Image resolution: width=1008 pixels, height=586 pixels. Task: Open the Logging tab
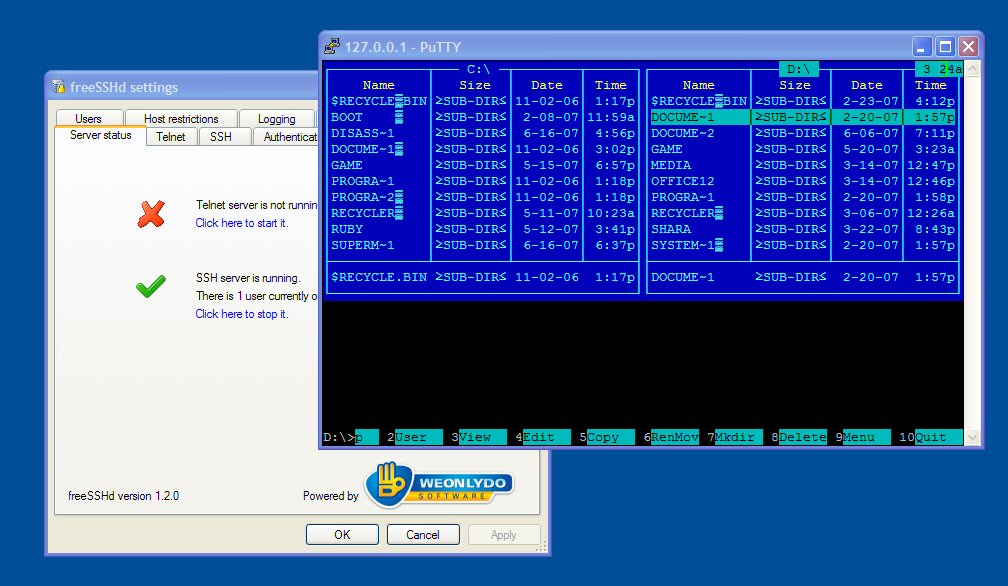tap(276, 118)
